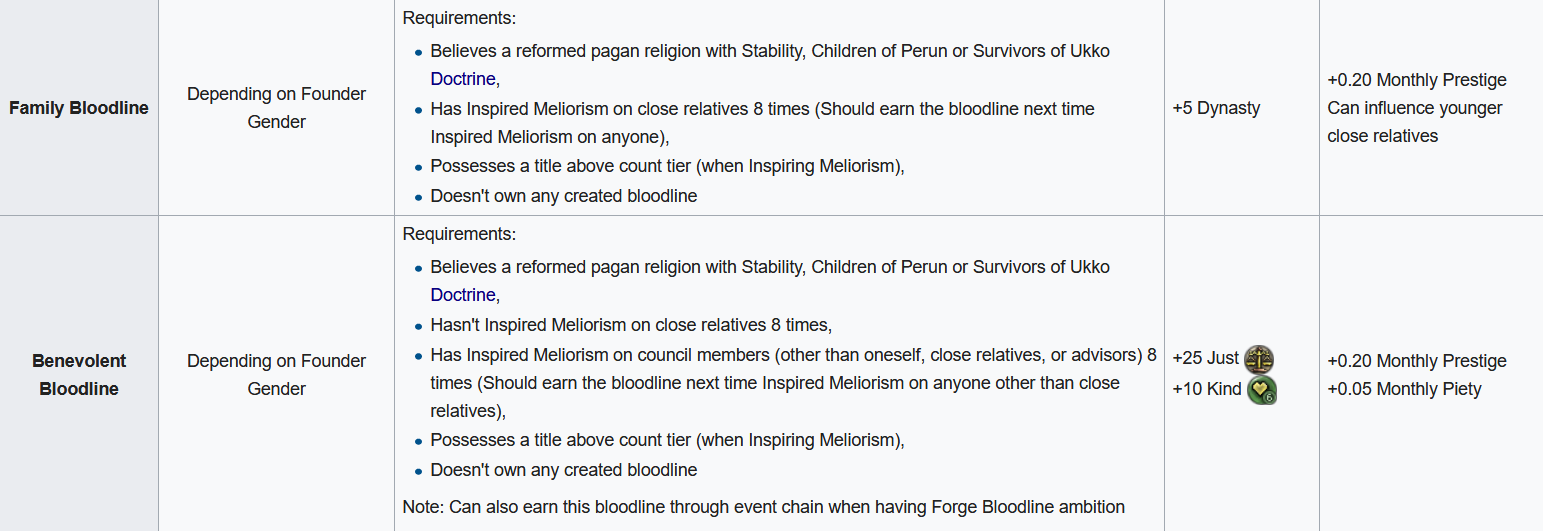Click Monthly Prestige text in Family Bloodline row

(1417, 80)
